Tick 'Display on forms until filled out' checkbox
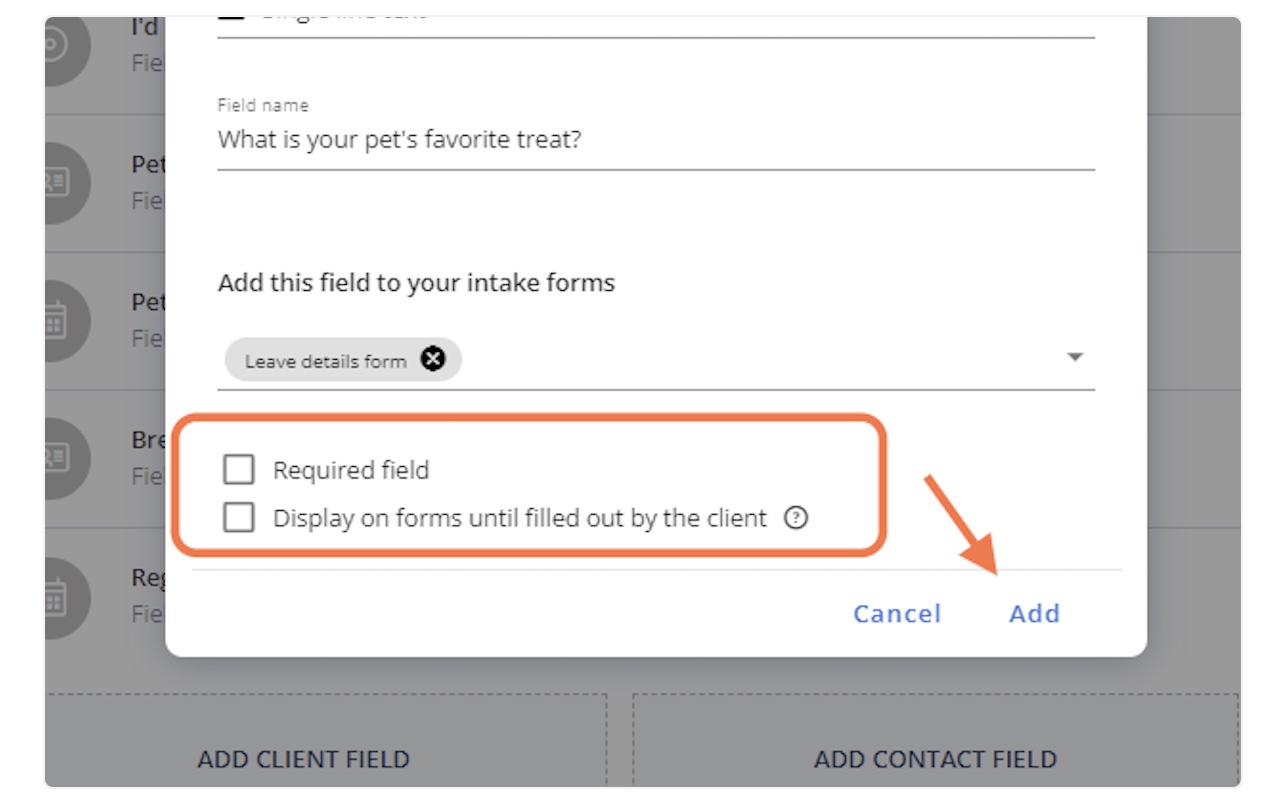 tap(239, 518)
